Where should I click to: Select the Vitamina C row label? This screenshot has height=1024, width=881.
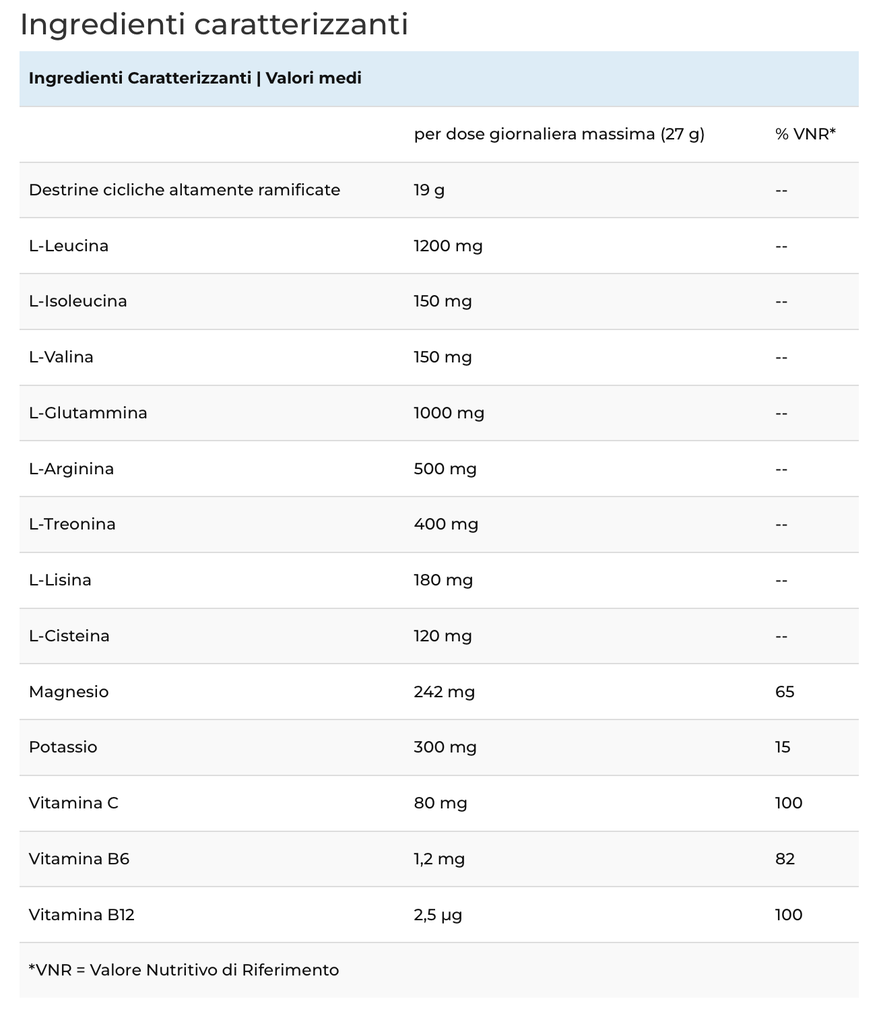point(74,803)
